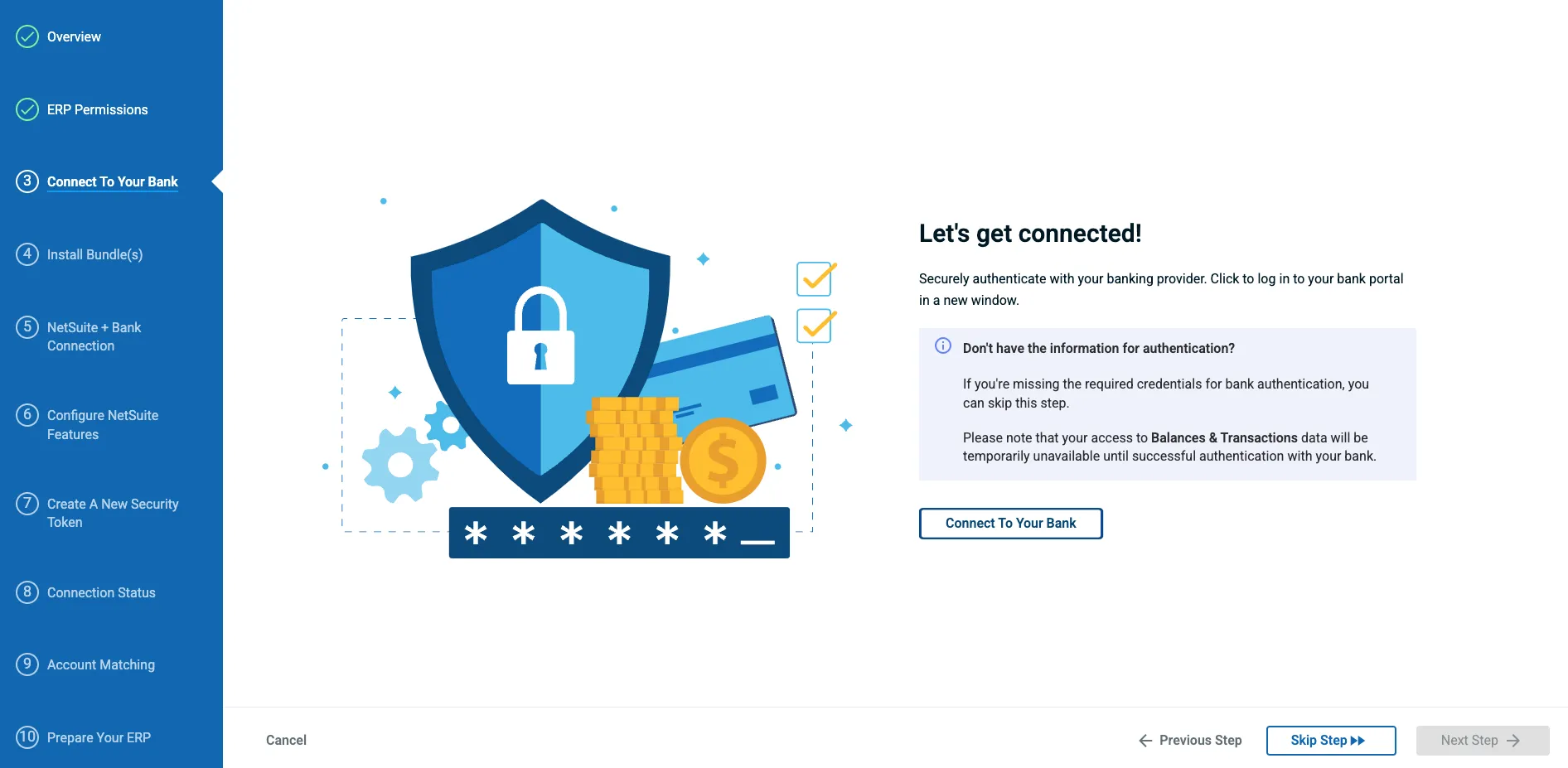Click the ERP Permissions checkmark icon
1568x768 pixels.
(x=27, y=109)
